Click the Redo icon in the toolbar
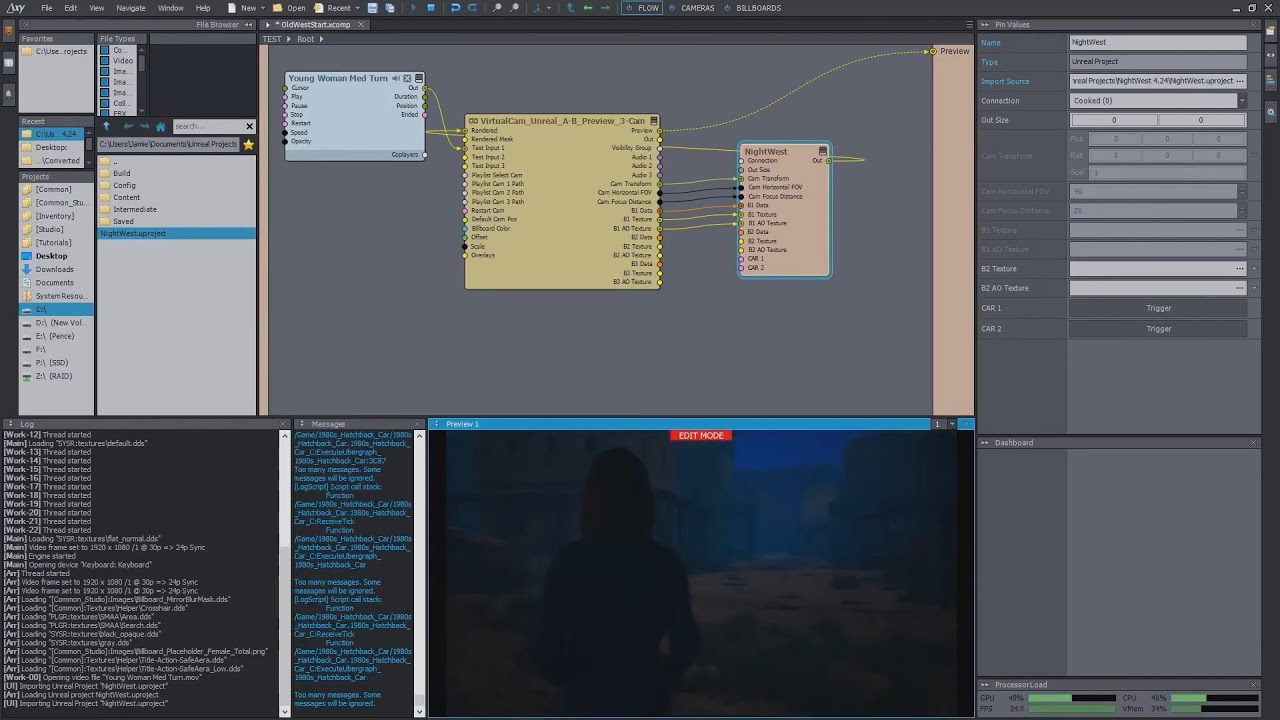Viewport: 1280px width, 720px height. click(x=473, y=8)
